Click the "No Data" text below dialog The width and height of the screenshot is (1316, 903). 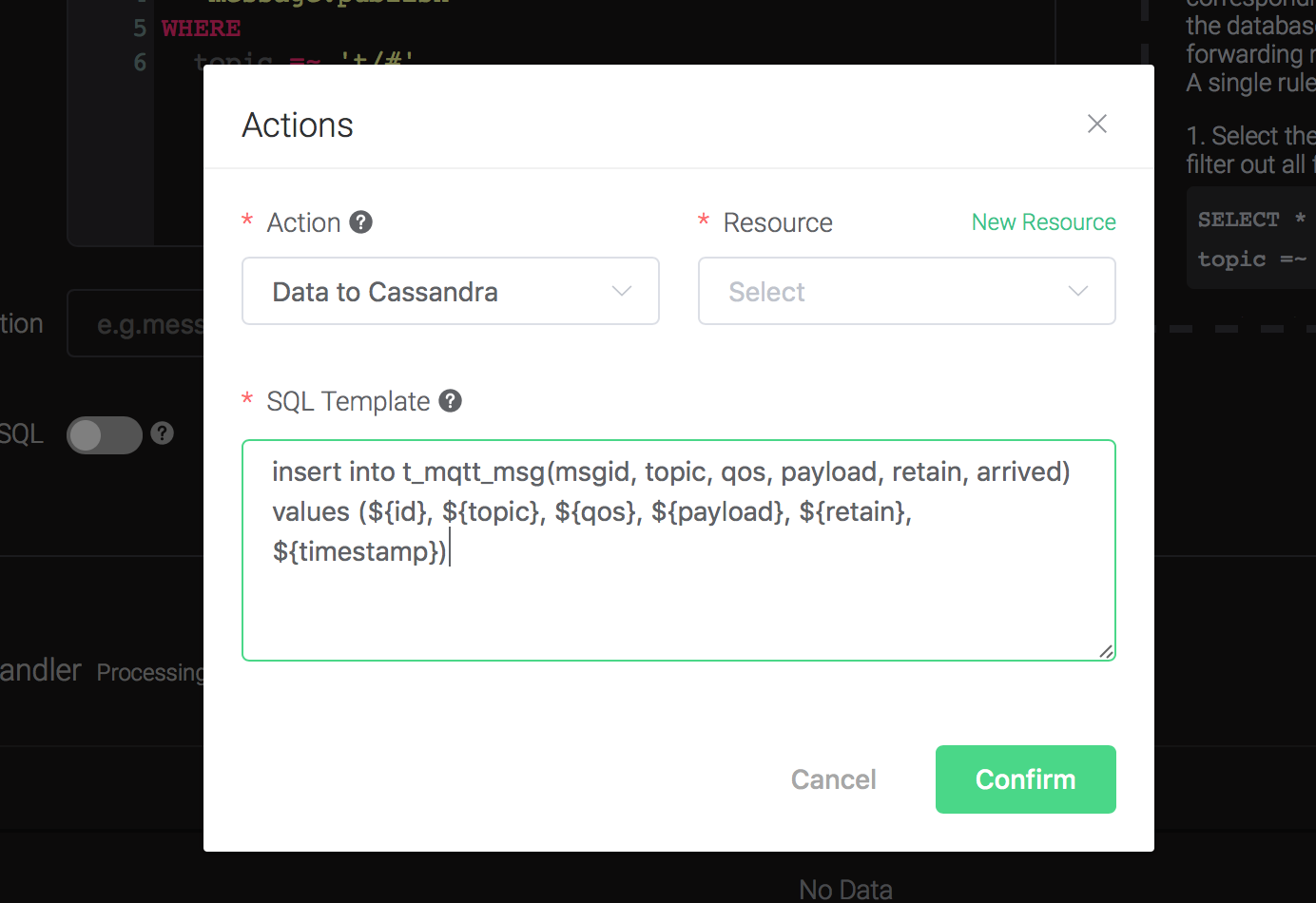[845, 890]
